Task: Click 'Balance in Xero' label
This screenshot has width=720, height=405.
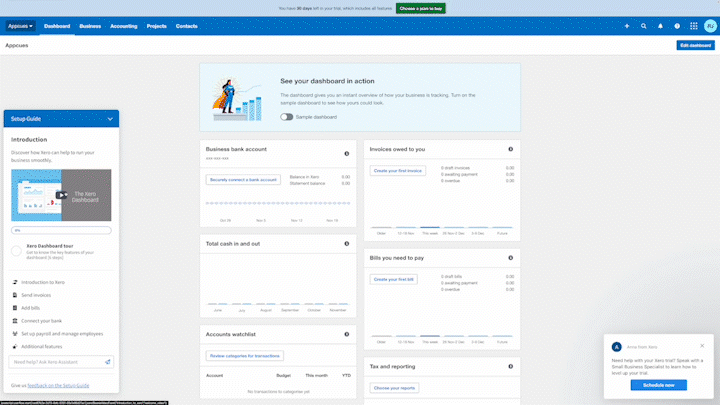Action: (304, 177)
